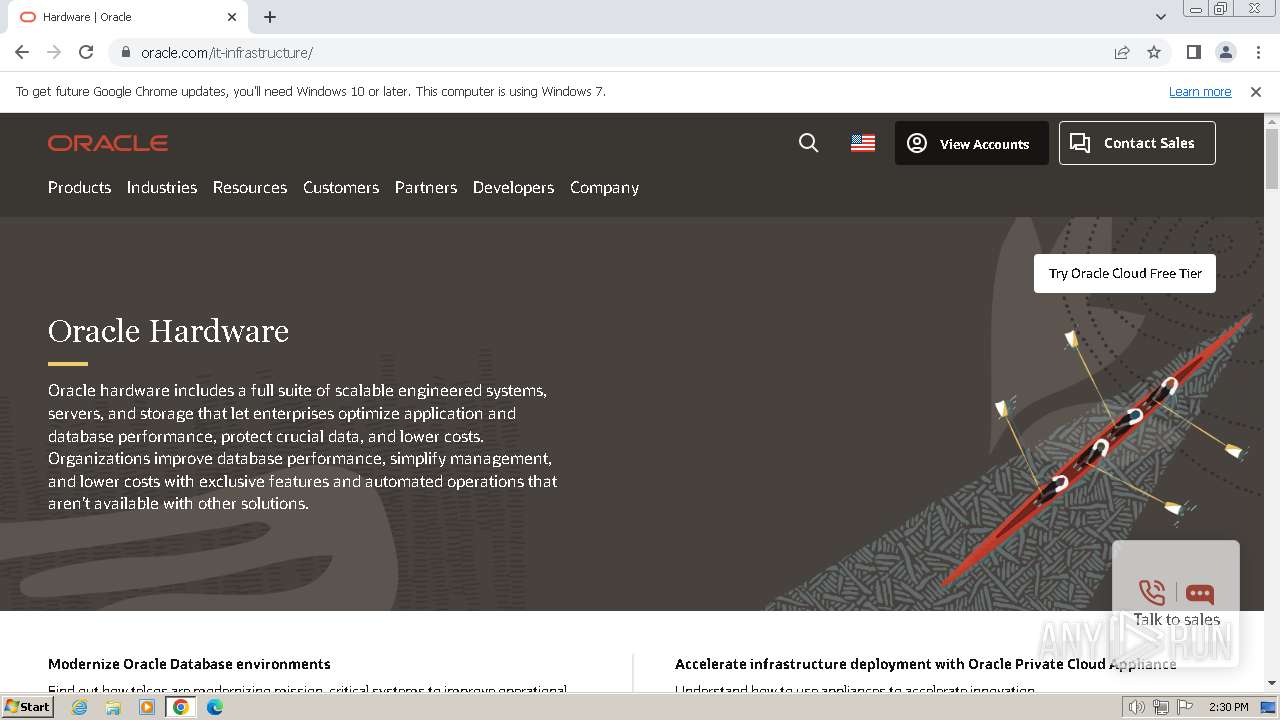Open the Company menu
This screenshot has height=720, width=1280.
tap(604, 187)
